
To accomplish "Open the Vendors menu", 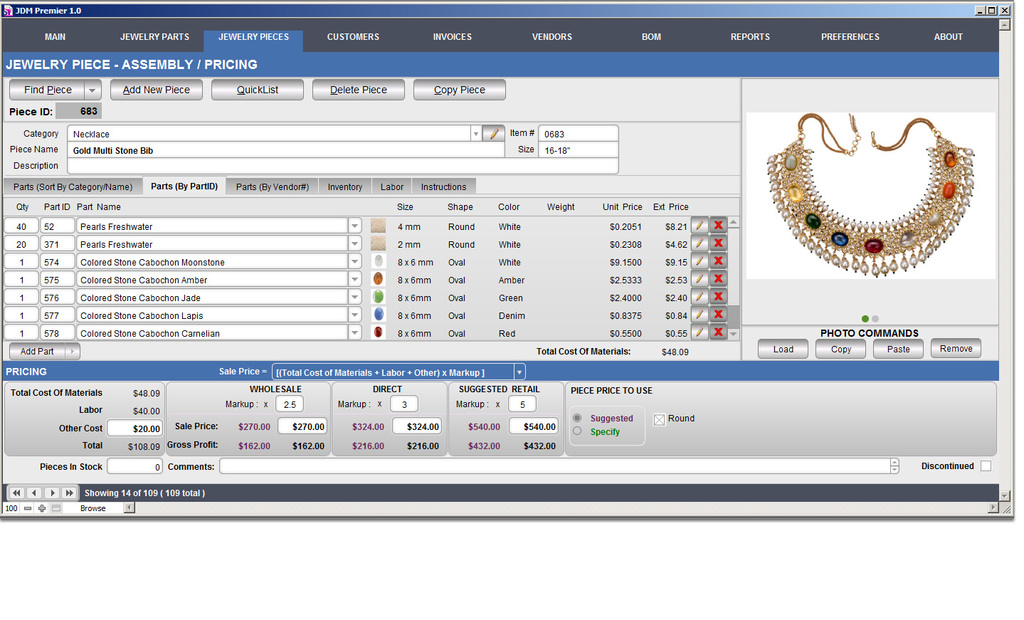I will coord(552,37).
